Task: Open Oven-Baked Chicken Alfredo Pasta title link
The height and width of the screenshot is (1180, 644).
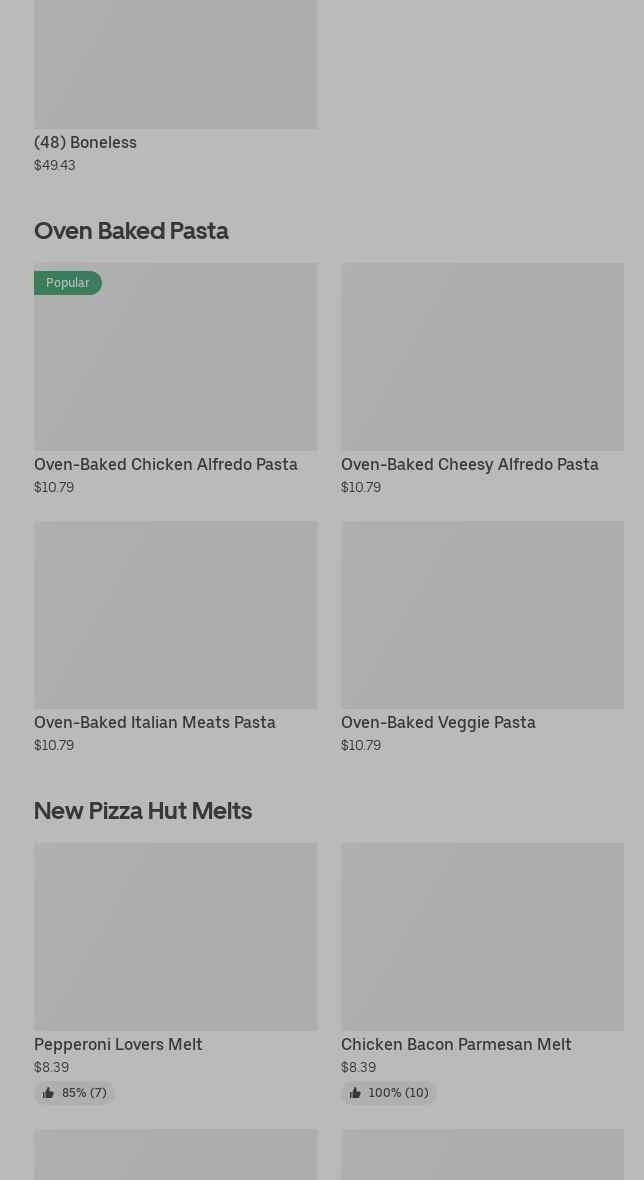Action: pyautogui.click(x=166, y=464)
